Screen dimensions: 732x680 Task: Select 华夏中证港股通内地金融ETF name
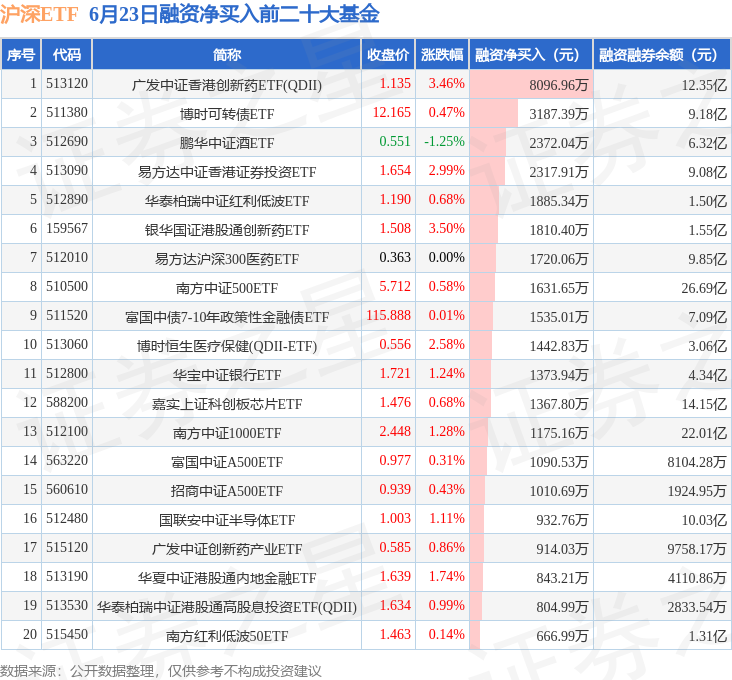pos(227,578)
